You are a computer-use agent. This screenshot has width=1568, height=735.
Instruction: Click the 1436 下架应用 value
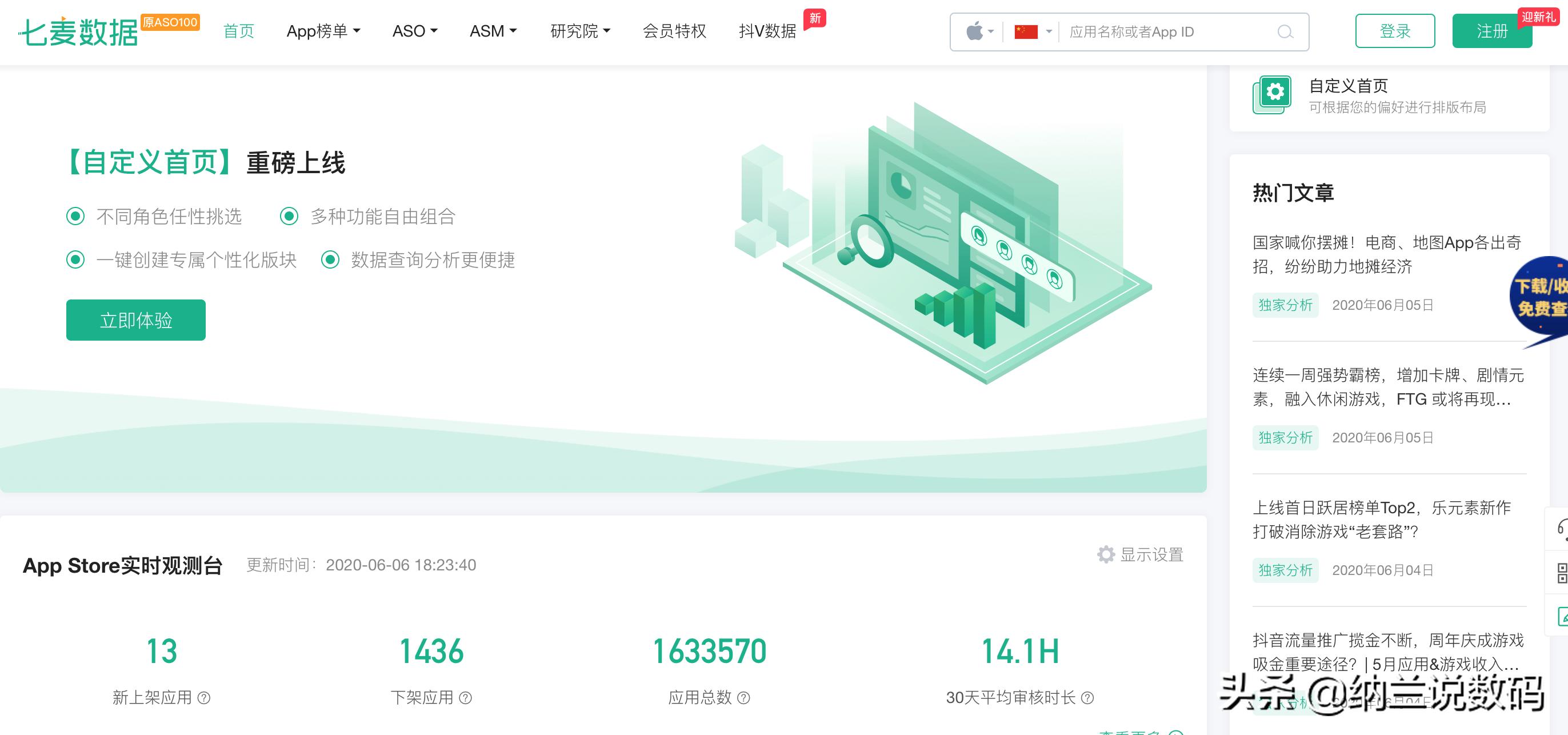(x=431, y=651)
